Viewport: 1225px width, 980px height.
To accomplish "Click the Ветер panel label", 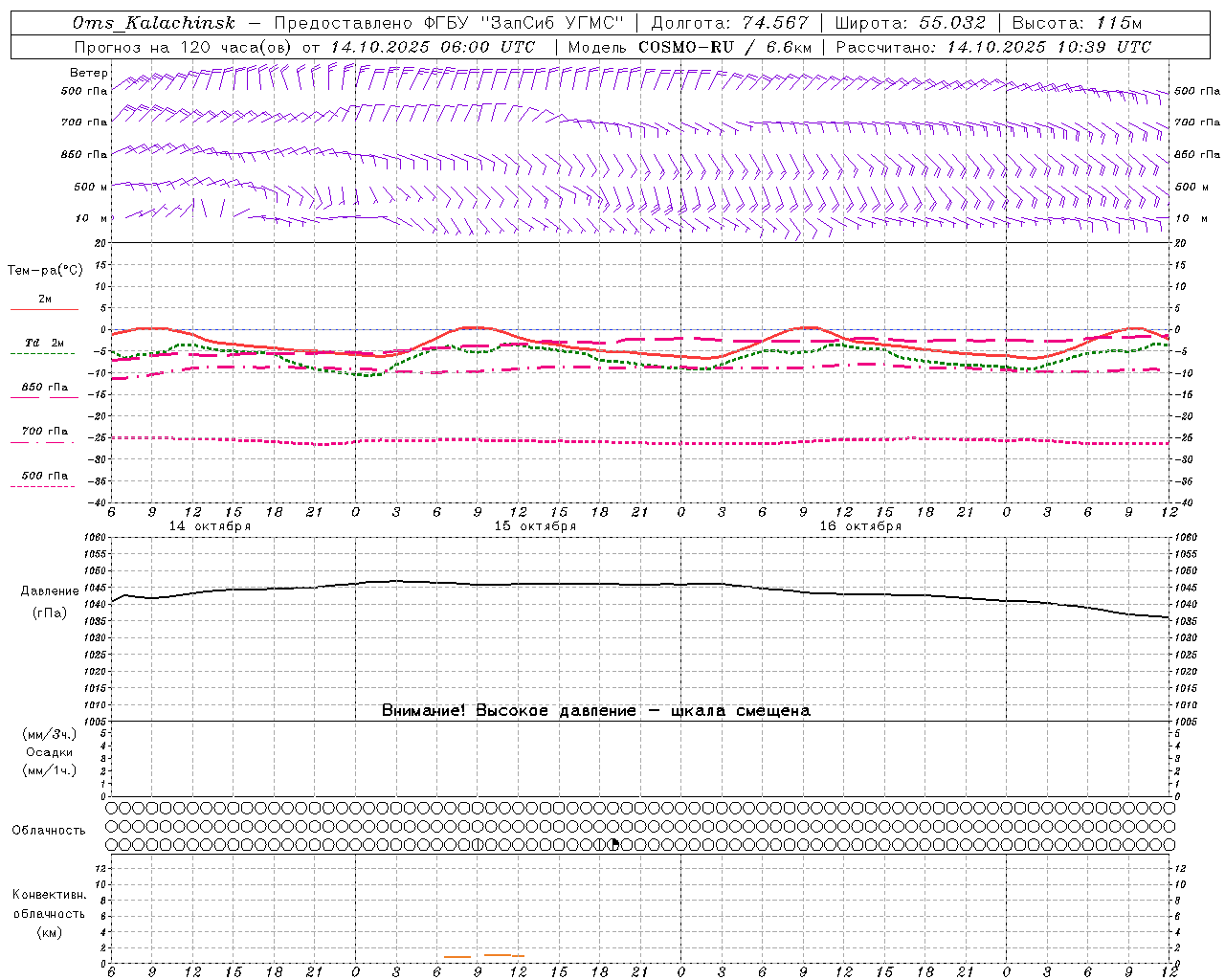I will (x=88, y=73).
